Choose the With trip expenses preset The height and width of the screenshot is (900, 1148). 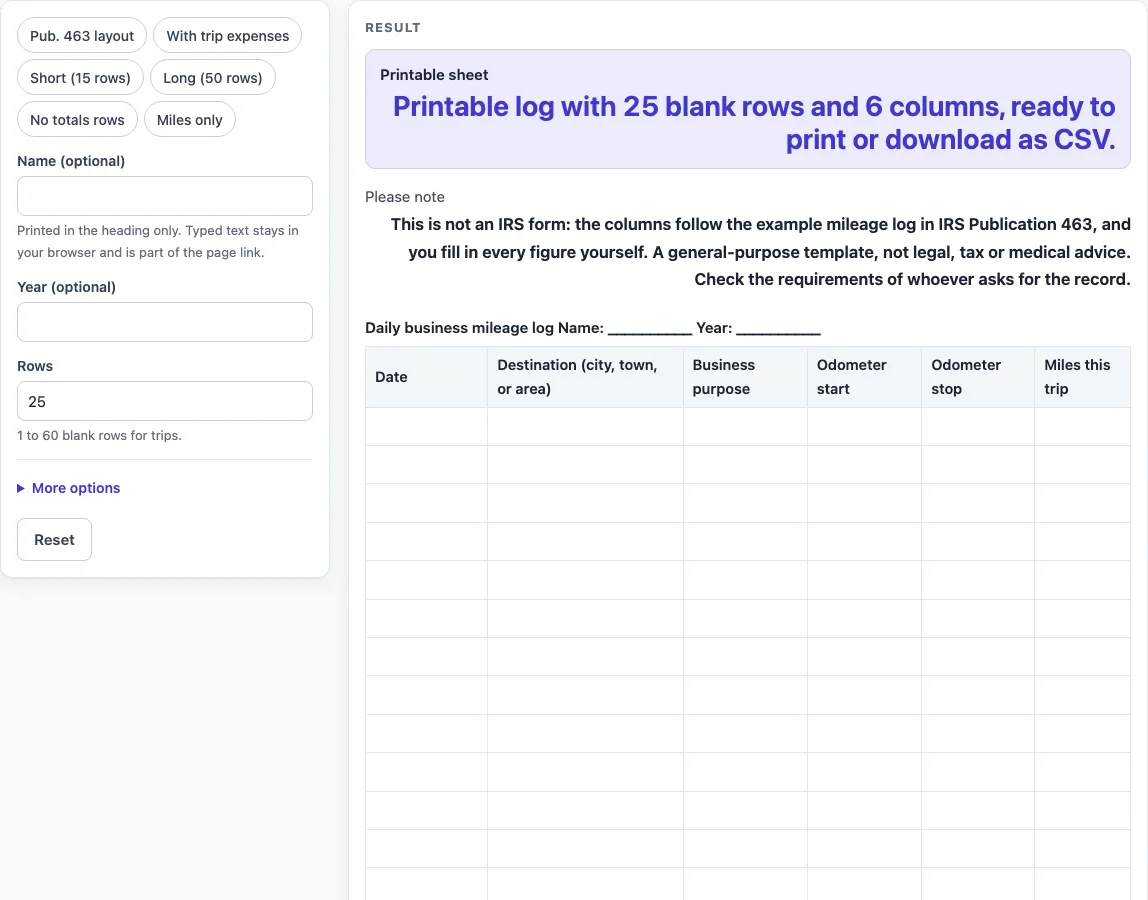click(228, 36)
